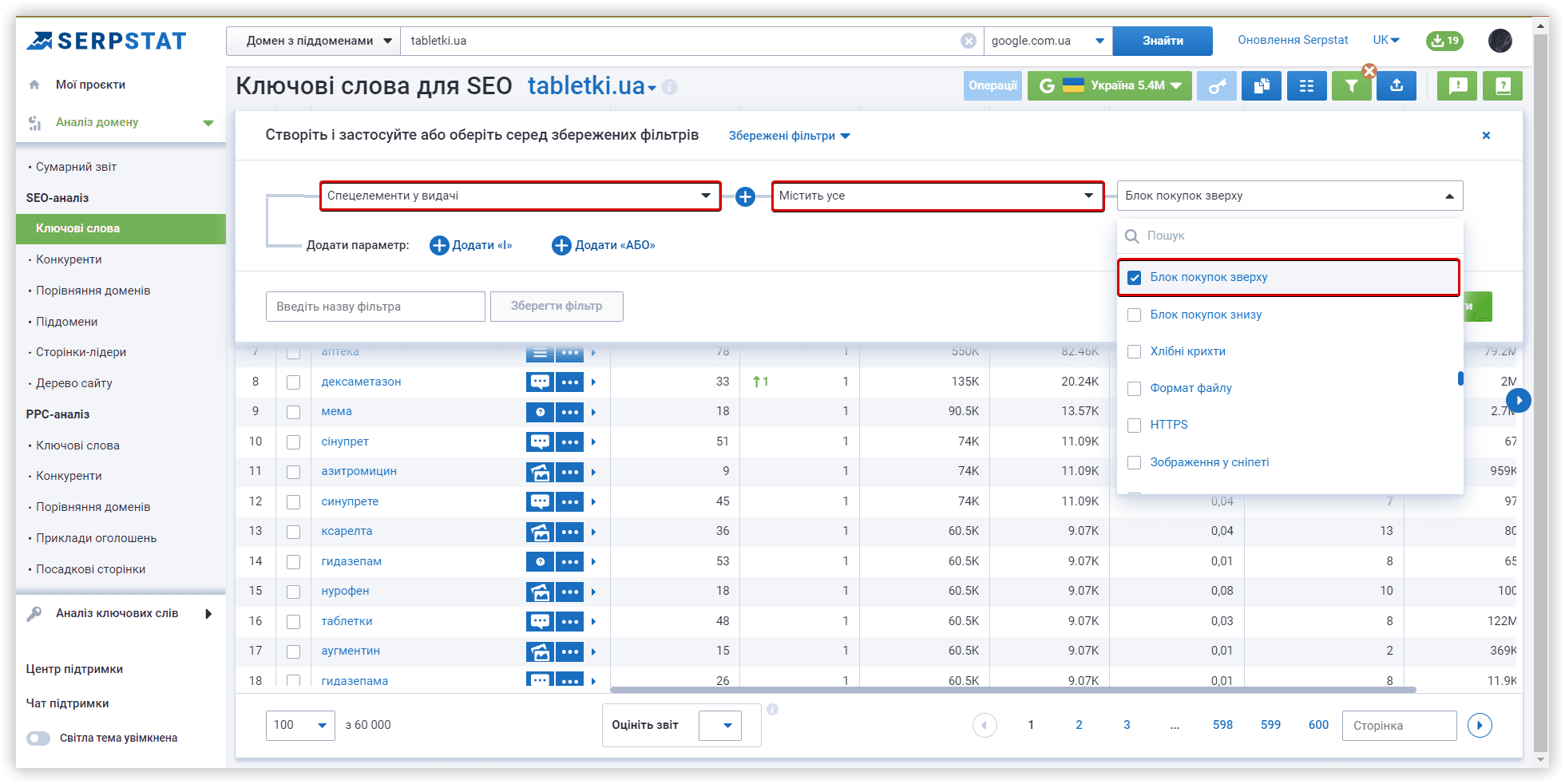Screen dimensions: 1565x784
Task: Collapse the Блок покупок зверху dropdown
Action: [1290, 196]
